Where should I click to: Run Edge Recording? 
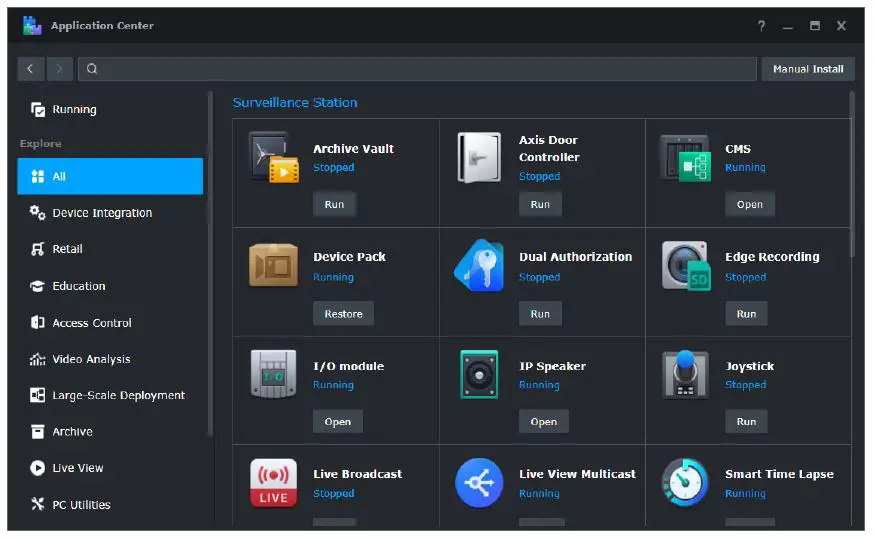746,314
